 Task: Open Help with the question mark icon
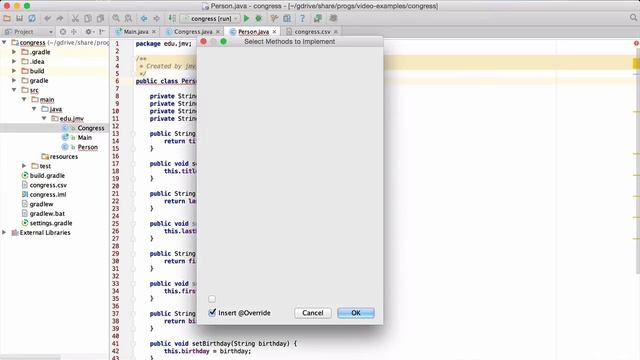point(302,18)
